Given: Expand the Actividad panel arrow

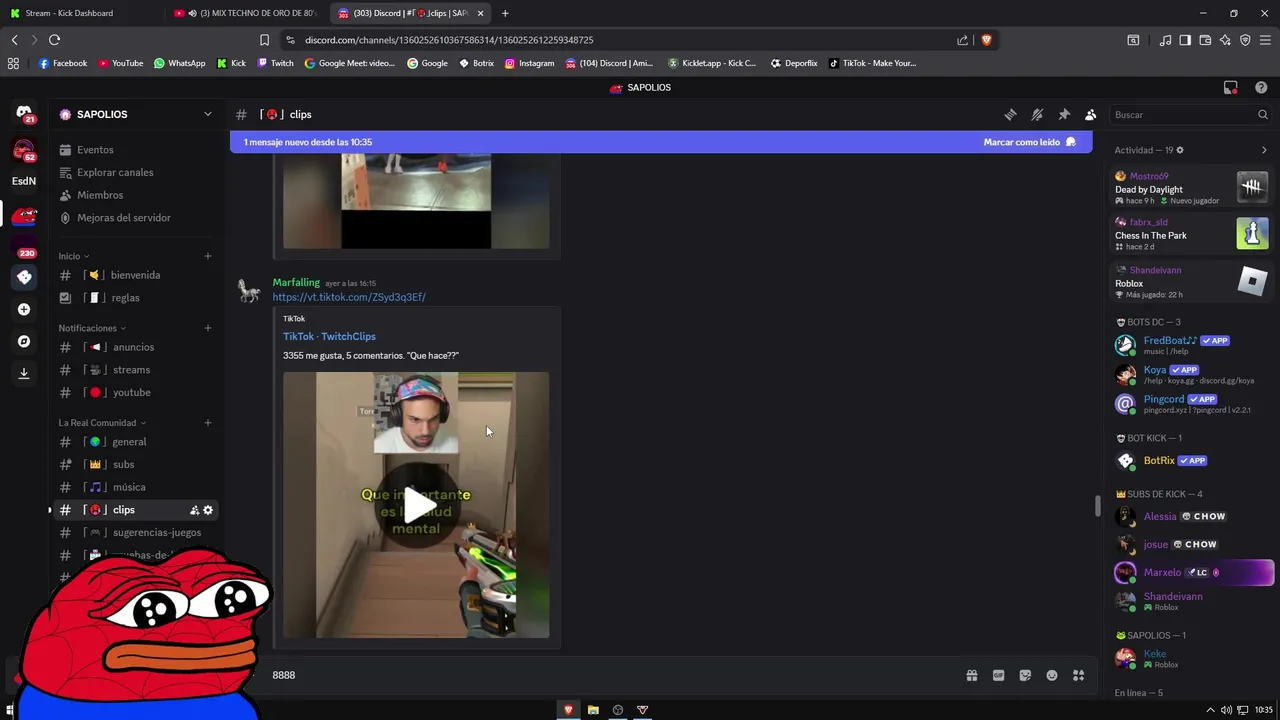Looking at the screenshot, I should click(1264, 150).
